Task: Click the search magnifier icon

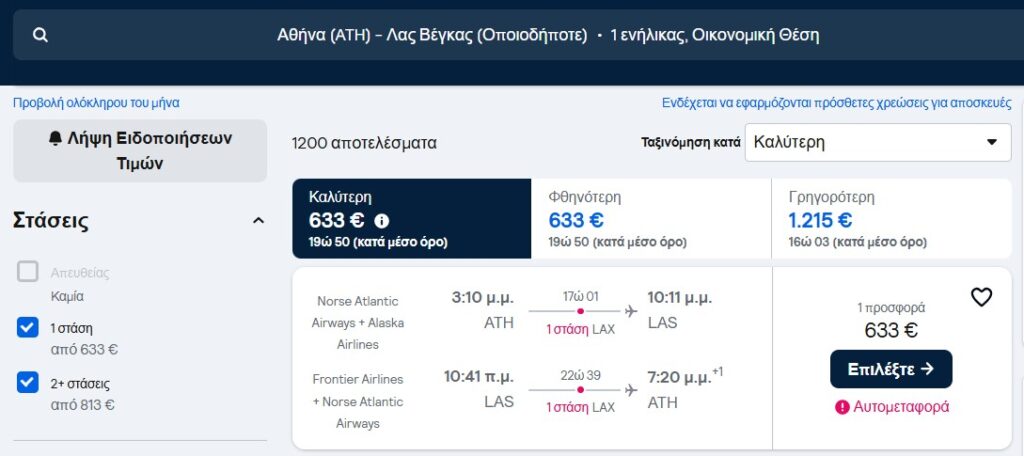Action: (40, 35)
